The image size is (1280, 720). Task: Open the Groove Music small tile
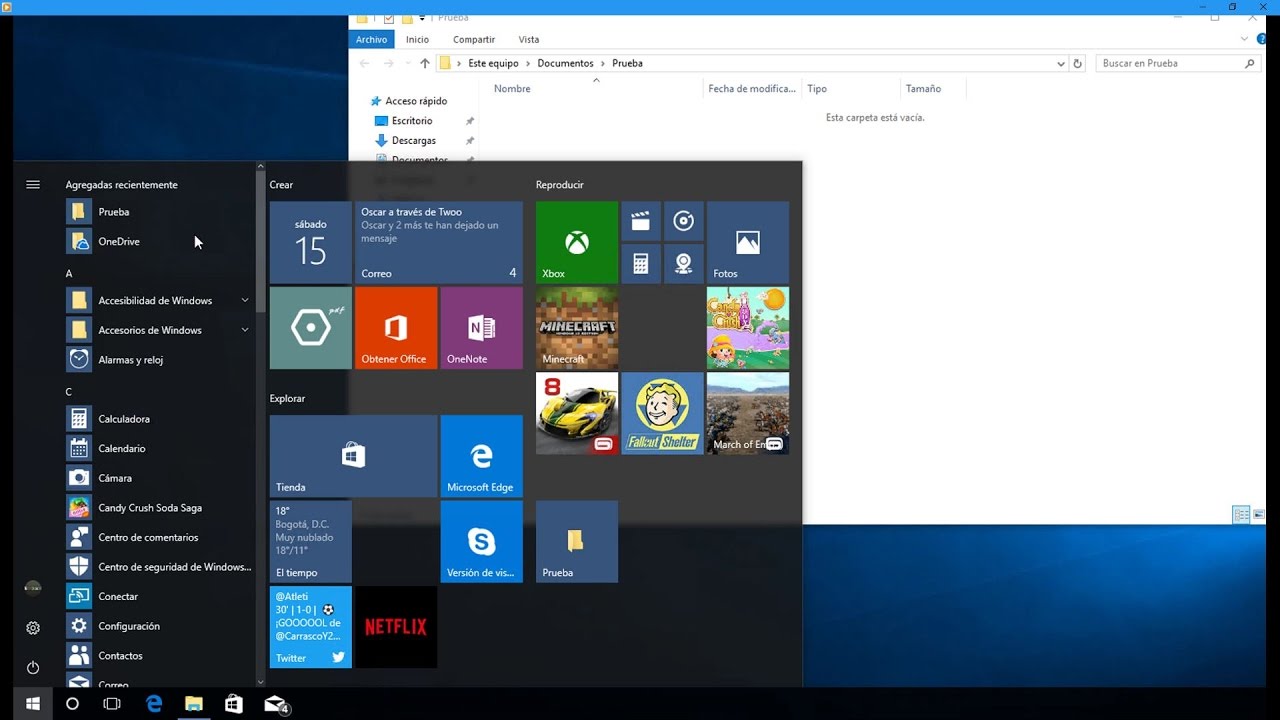tap(684, 221)
